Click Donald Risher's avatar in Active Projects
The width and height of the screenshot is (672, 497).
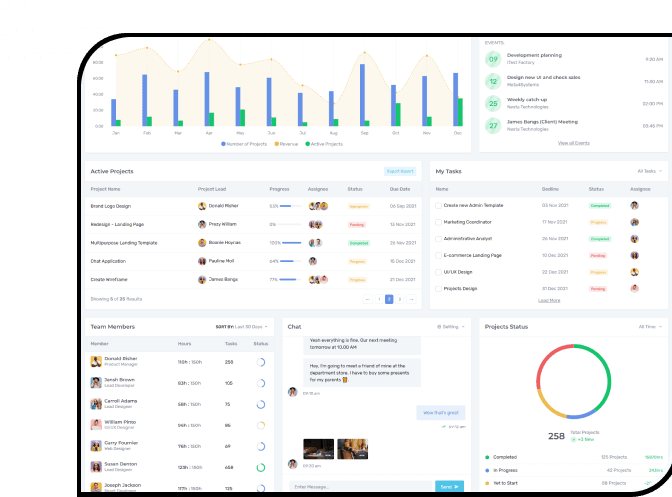pos(202,206)
